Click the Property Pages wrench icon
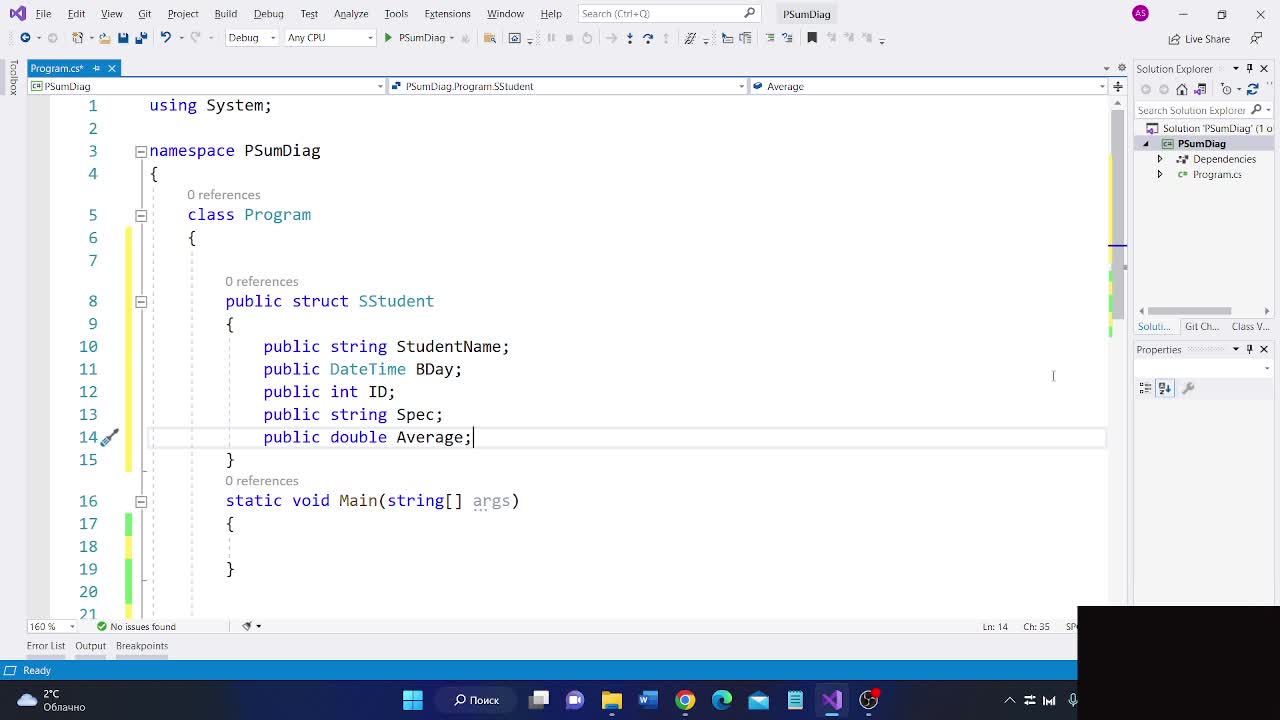Viewport: 1280px width, 720px height. tap(1188, 388)
